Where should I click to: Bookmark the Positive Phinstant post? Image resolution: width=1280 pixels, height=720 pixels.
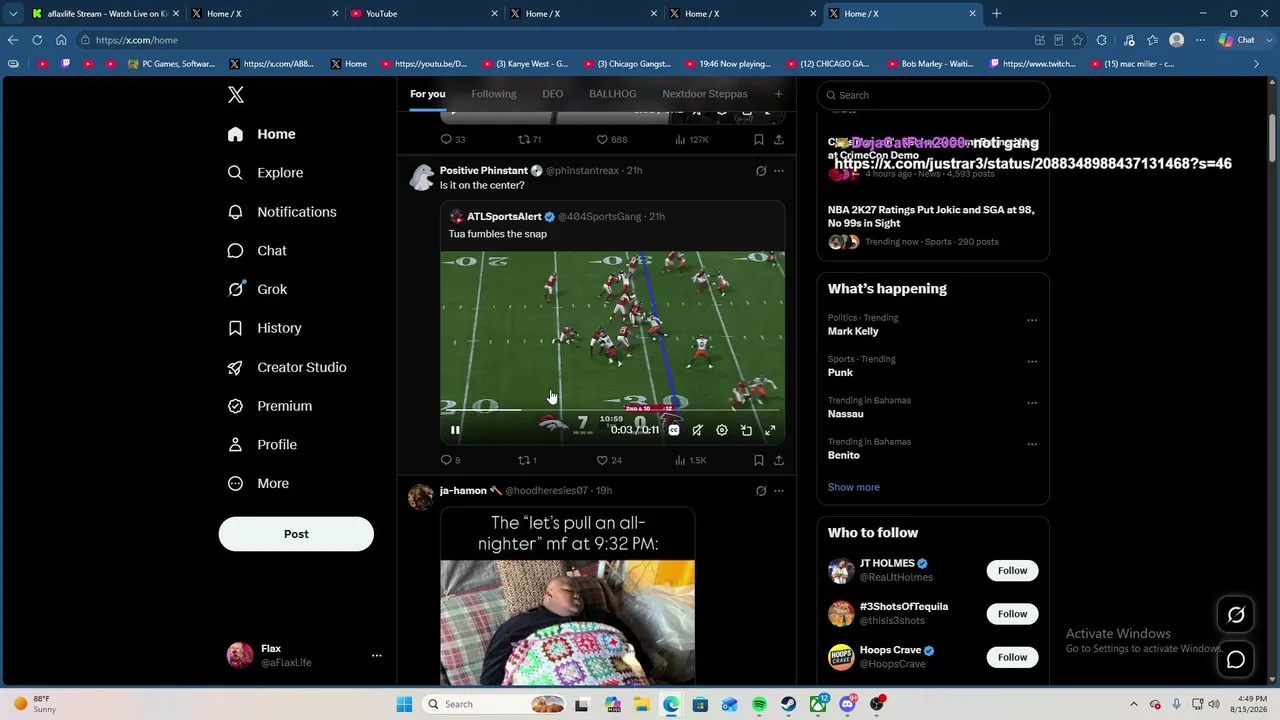click(759, 460)
